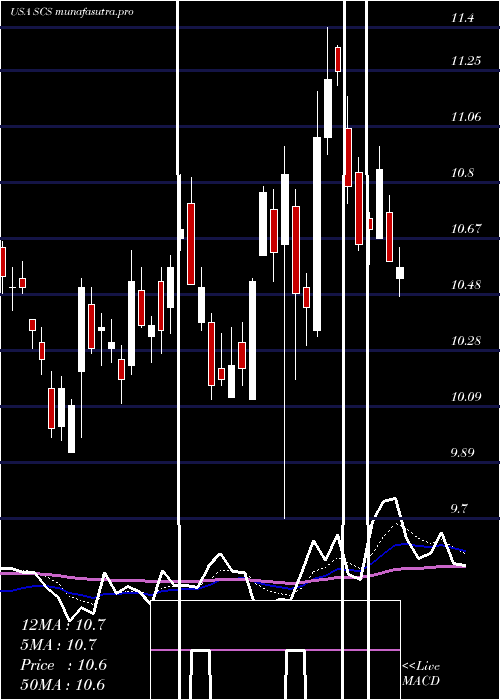Click the 11.06 price axis label
This screenshot has width=500, height=700.
[466, 117]
